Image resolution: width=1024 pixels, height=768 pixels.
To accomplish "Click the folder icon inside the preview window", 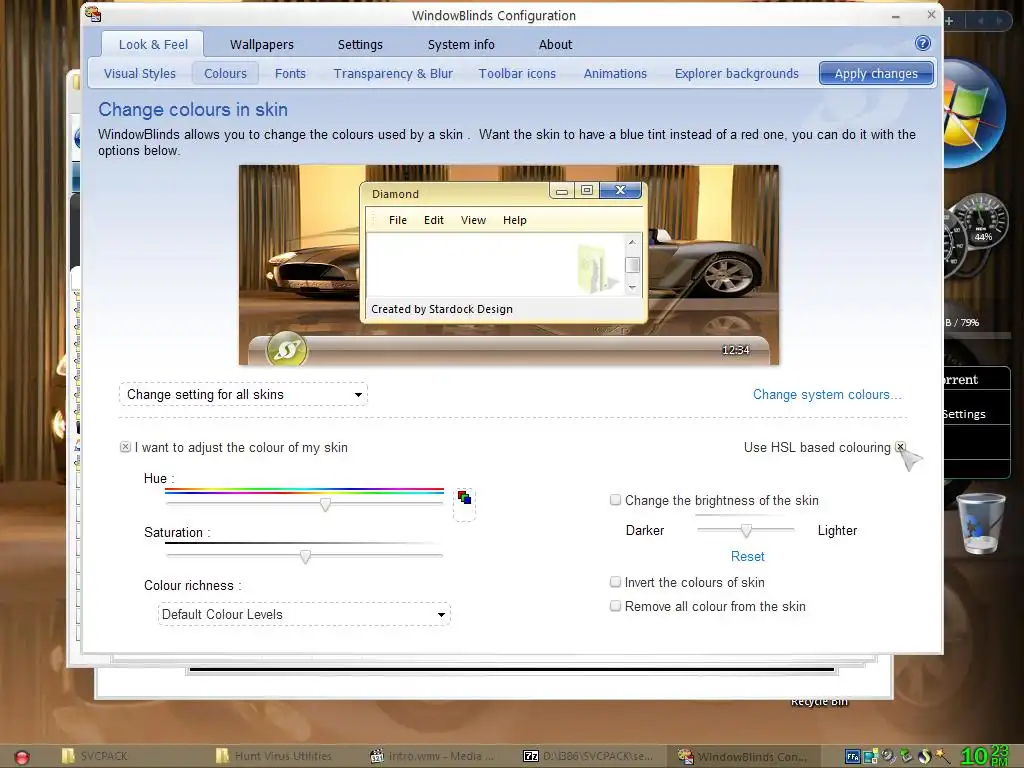I will 596,268.
